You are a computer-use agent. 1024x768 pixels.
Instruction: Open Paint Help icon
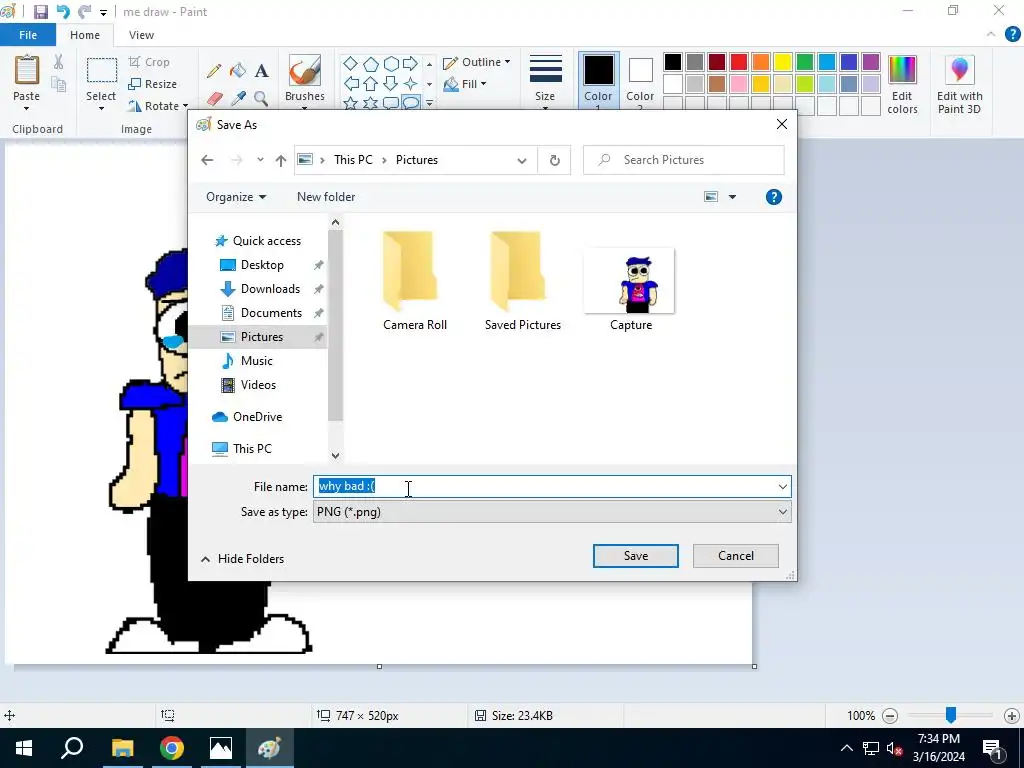(1013, 34)
